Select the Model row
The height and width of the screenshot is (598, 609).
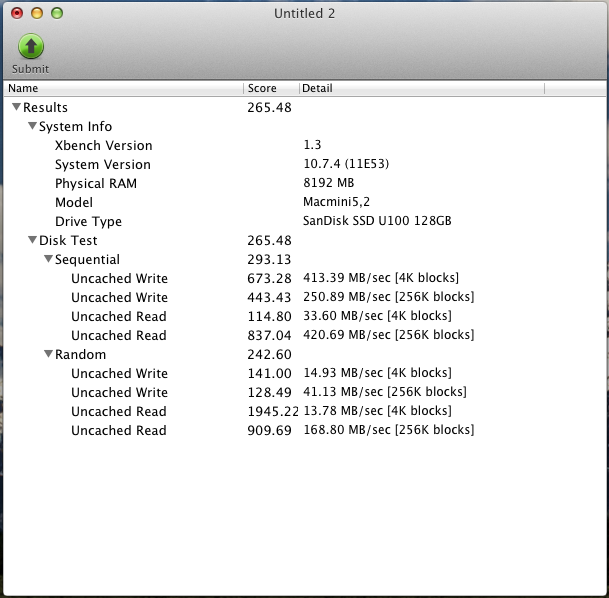tap(304, 202)
